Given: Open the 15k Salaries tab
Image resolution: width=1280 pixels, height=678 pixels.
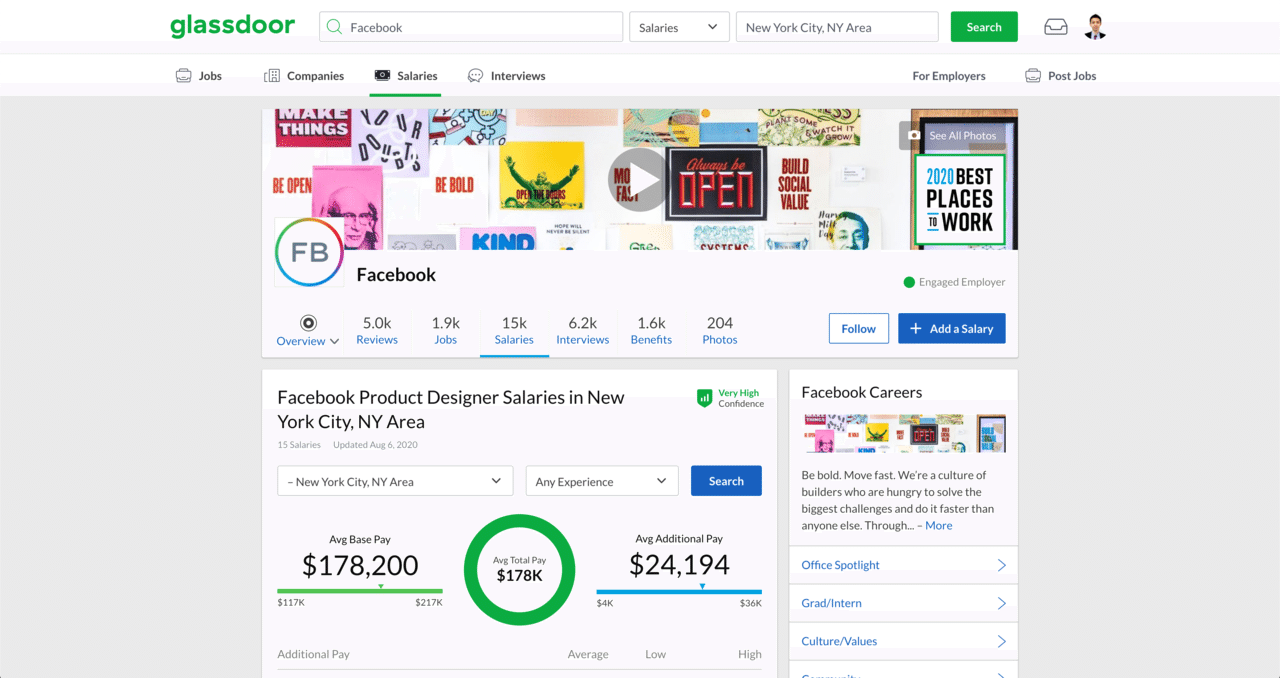Looking at the screenshot, I should [514, 331].
